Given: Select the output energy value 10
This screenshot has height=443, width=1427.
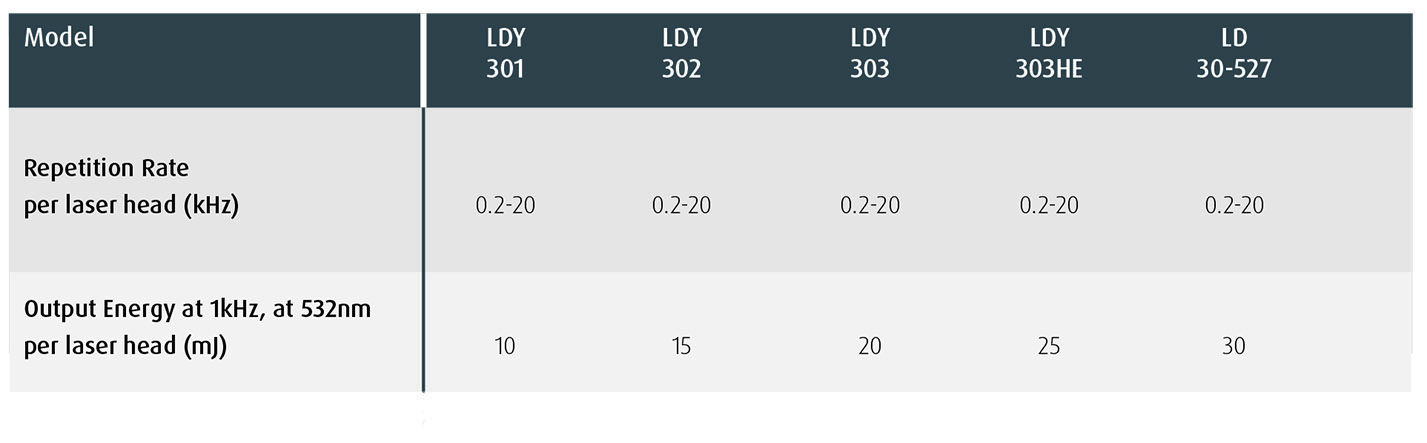Looking at the screenshot, I should [x=505, y=346].
